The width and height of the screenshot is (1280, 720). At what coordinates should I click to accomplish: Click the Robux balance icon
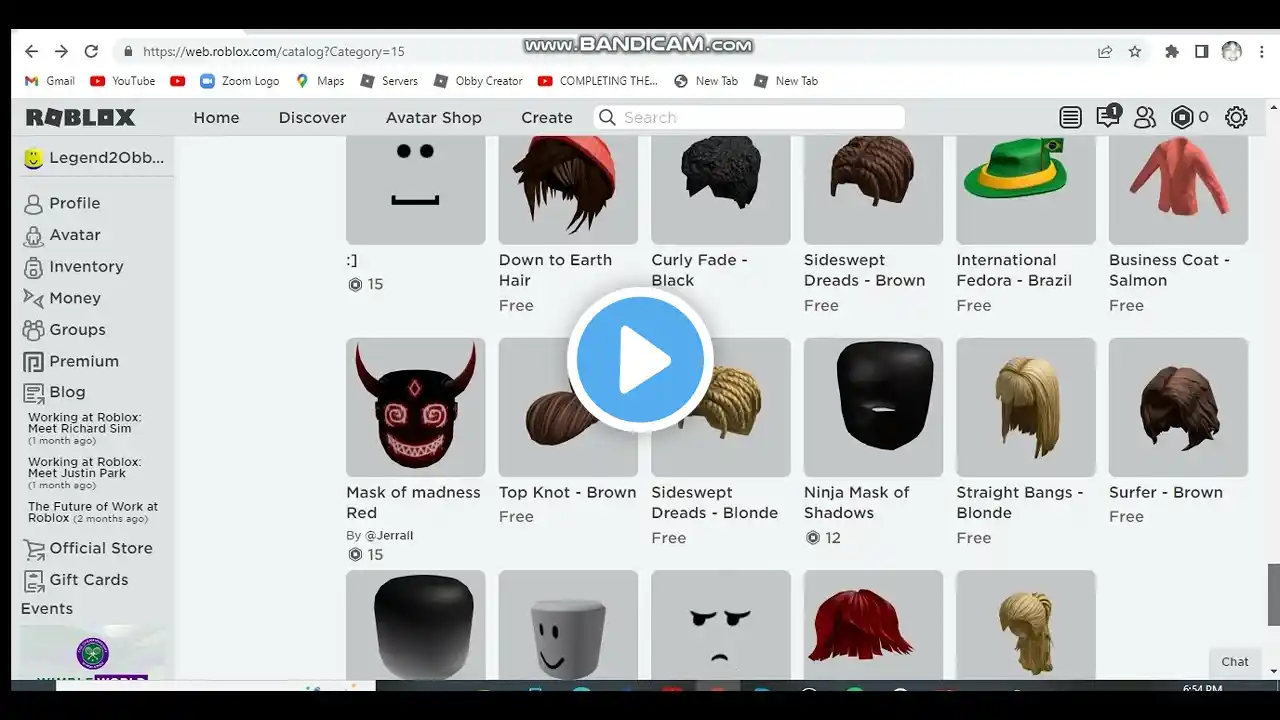[x=1182, y=117]
